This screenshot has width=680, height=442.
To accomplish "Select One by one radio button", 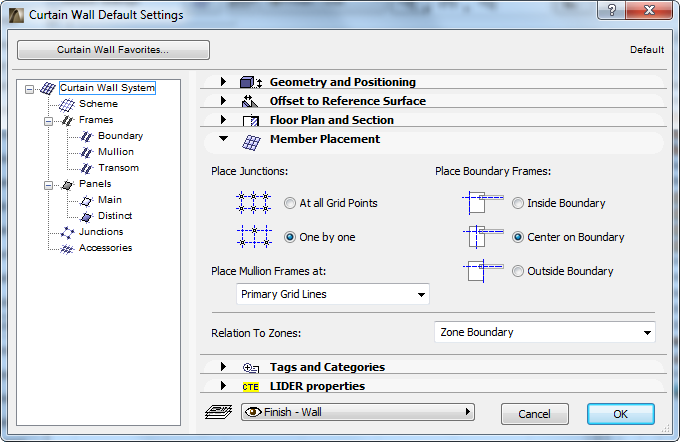I will [x=290, y=237].
